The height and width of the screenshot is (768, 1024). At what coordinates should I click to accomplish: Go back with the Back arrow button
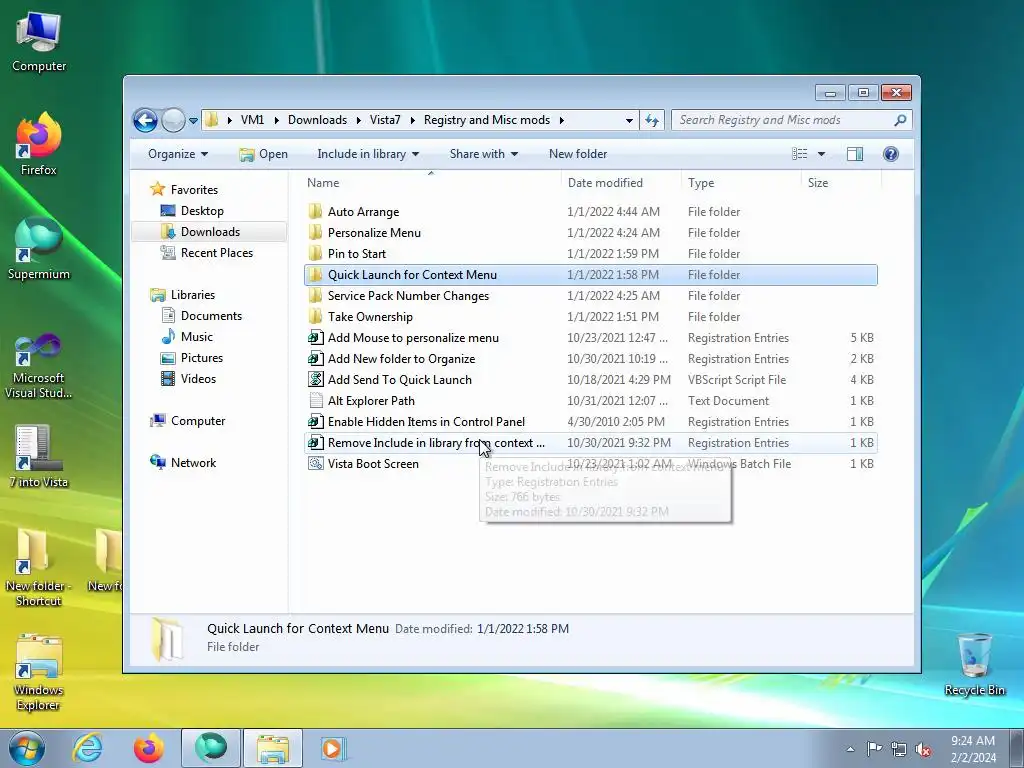145,120
